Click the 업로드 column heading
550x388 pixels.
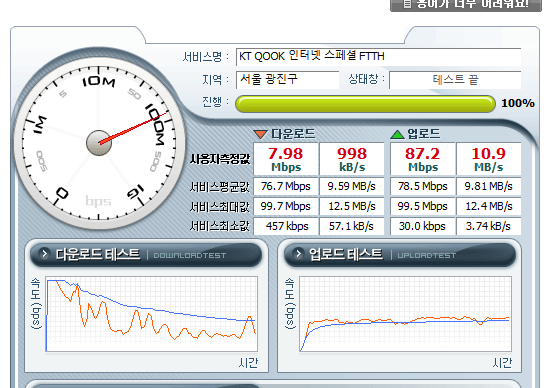pos(423,134)
